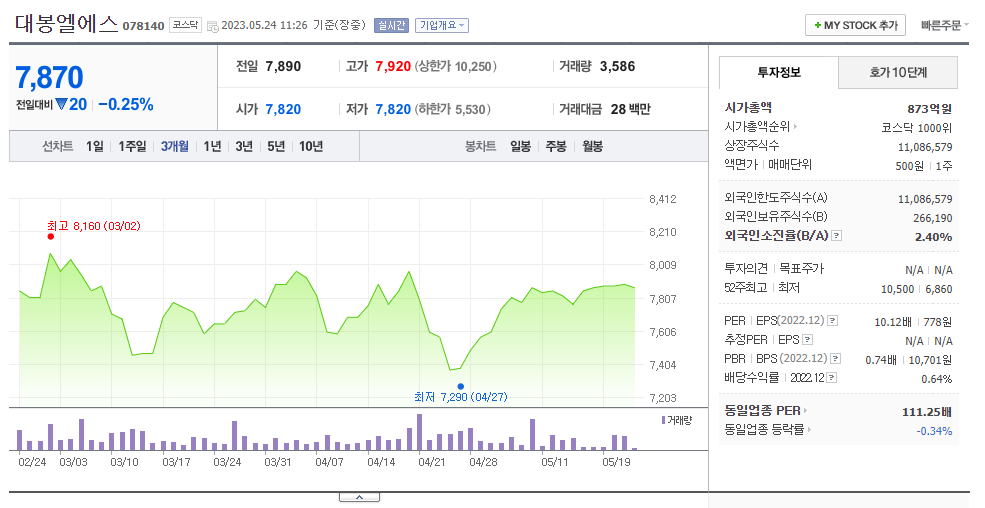Show the 월봉 monthly candle chart
The image size is (985, 508).
pos(592,146)
